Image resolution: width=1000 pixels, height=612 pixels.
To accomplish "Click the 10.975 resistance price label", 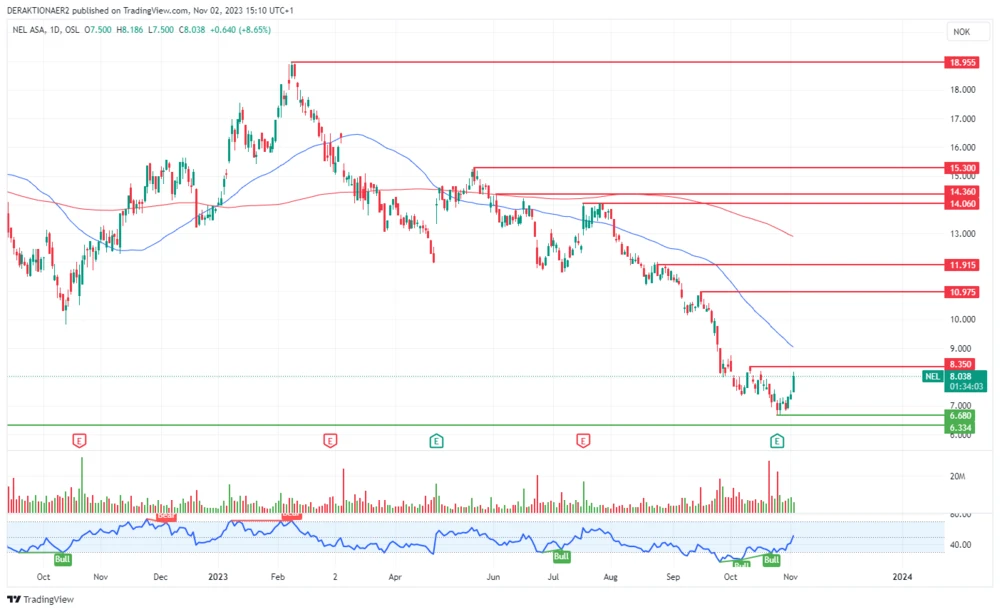I will [x=963, y=292].
